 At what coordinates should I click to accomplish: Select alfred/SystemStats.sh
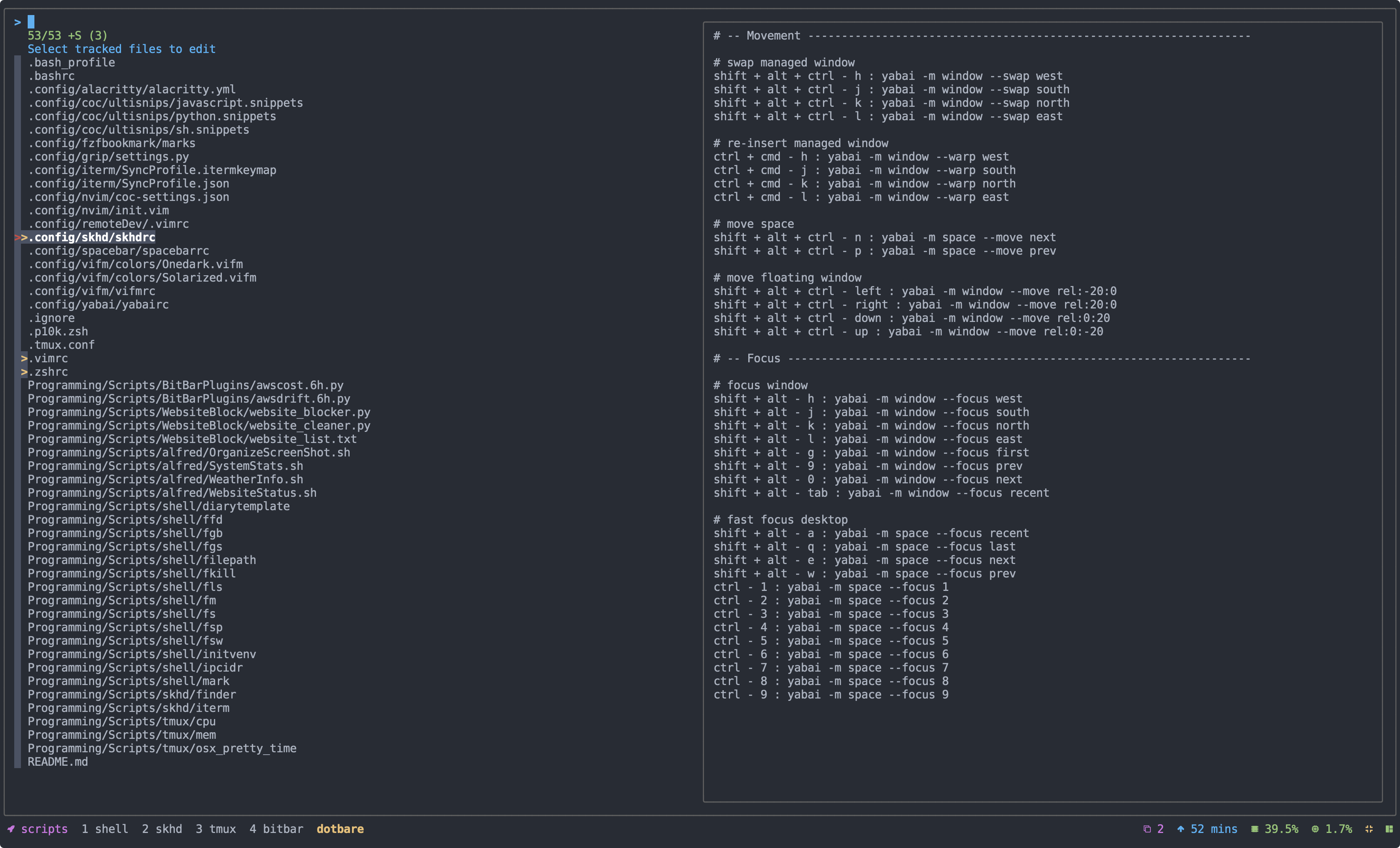165,466
